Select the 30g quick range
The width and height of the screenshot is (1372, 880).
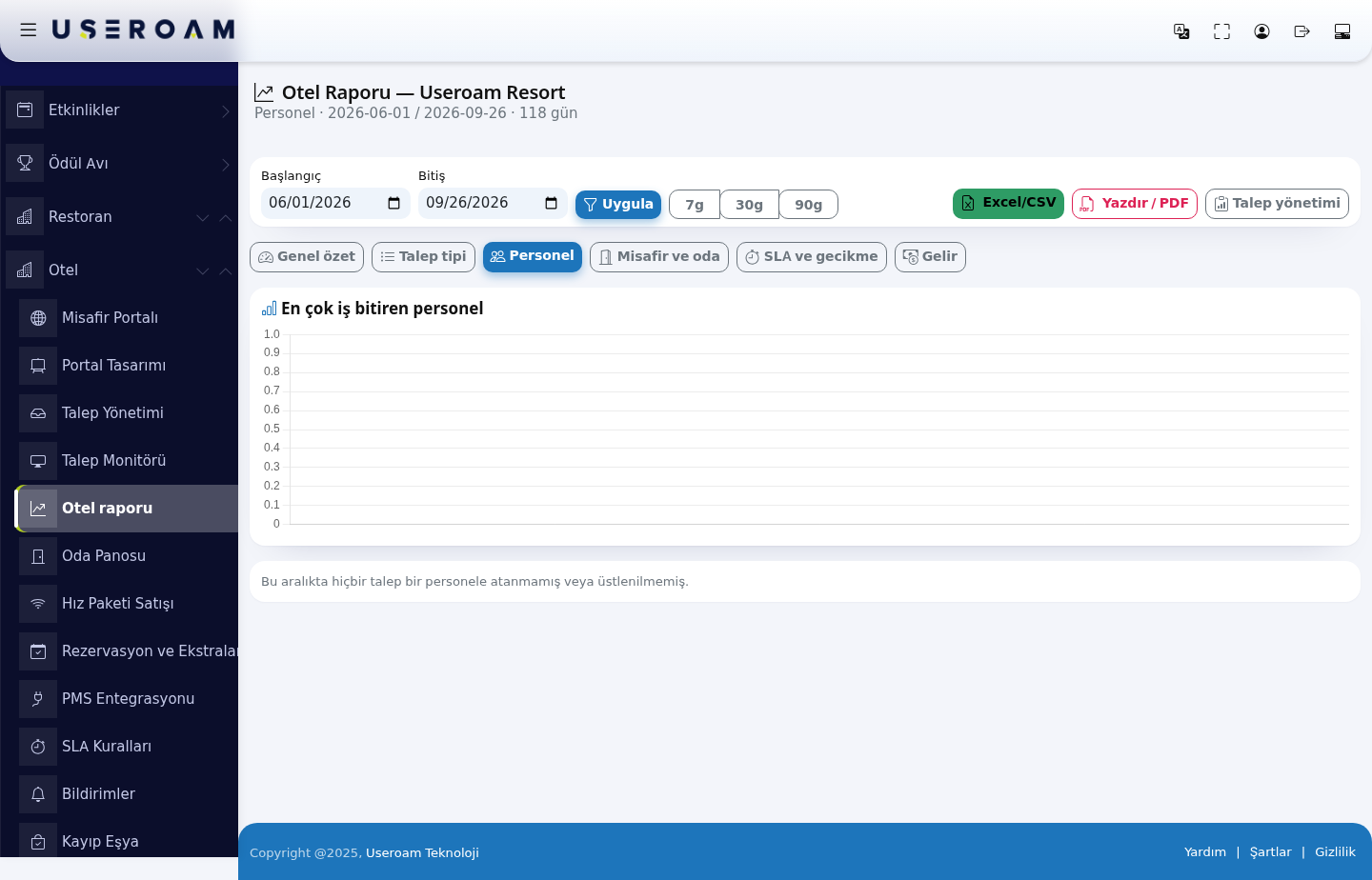click(750, 205)
